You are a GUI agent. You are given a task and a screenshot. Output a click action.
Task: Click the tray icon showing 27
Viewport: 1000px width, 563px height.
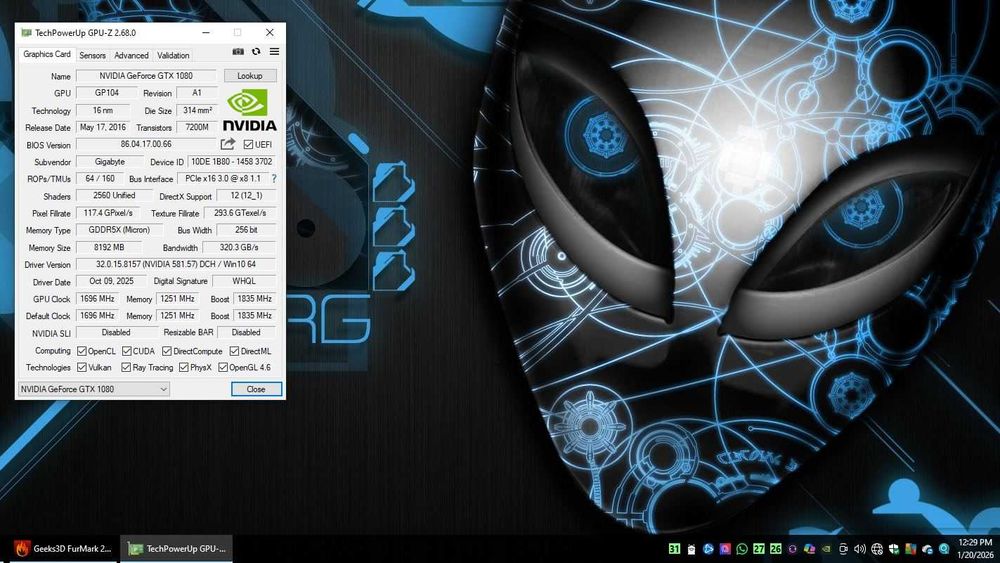758,548
